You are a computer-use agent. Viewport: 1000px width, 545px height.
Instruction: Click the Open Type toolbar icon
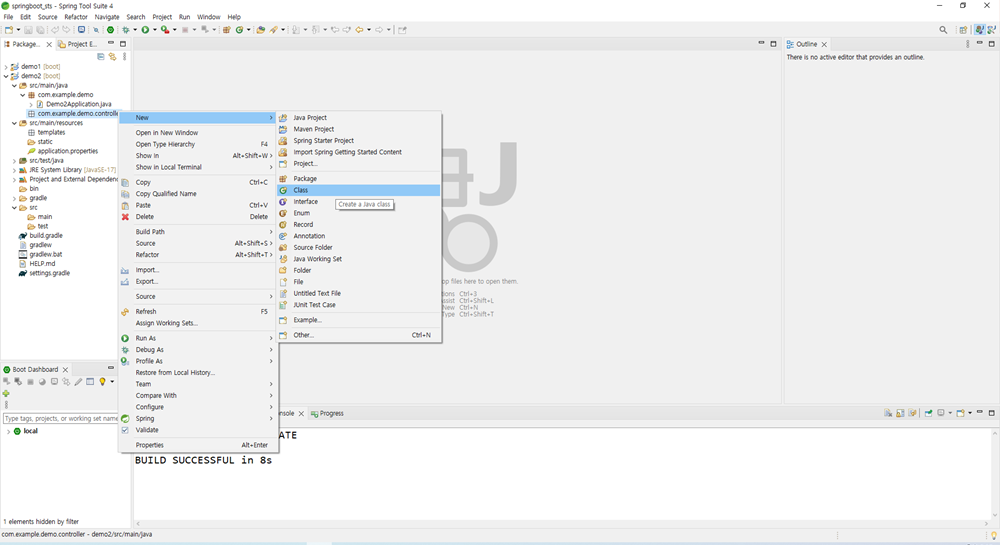260,30
